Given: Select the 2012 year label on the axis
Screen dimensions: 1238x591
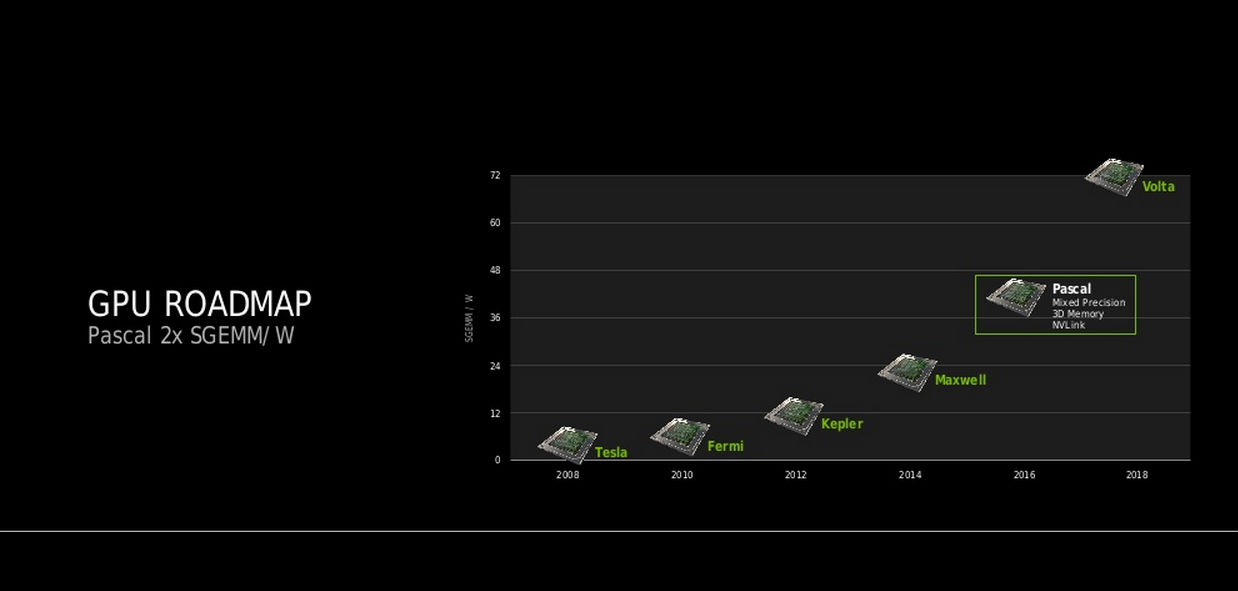Looking at the screenshot, I should pos(795,475).
